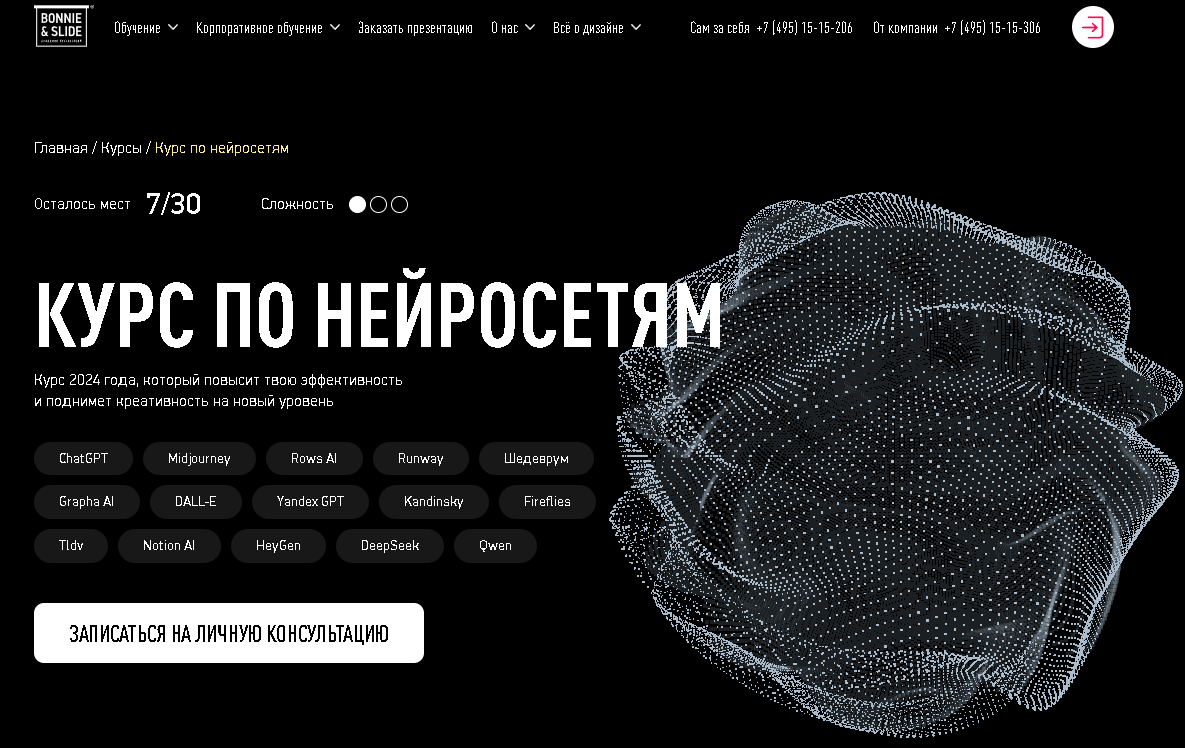Viewport: 1185px width, 748px height.
Task: Click the Rows AI tag
Action: click(314, 459)
